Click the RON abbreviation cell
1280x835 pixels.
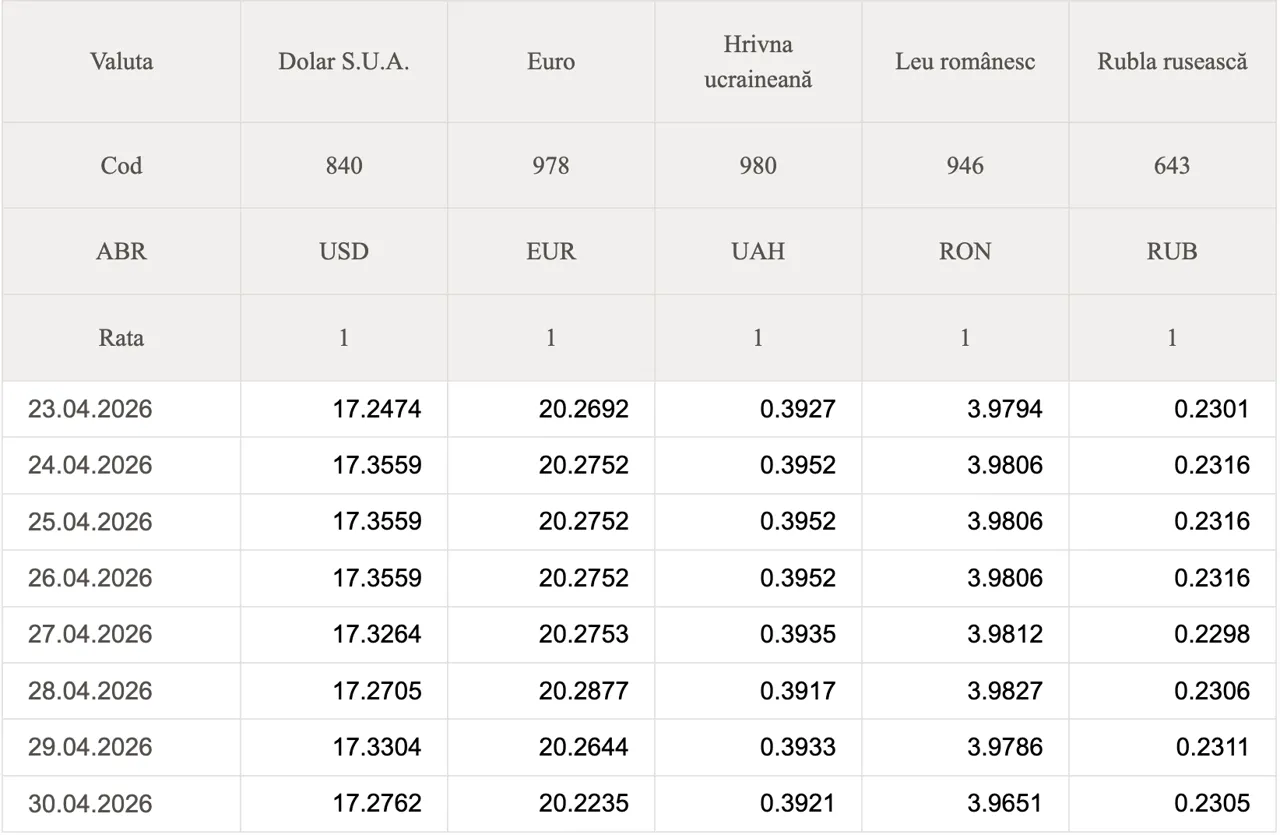click(x=965, y=251)
